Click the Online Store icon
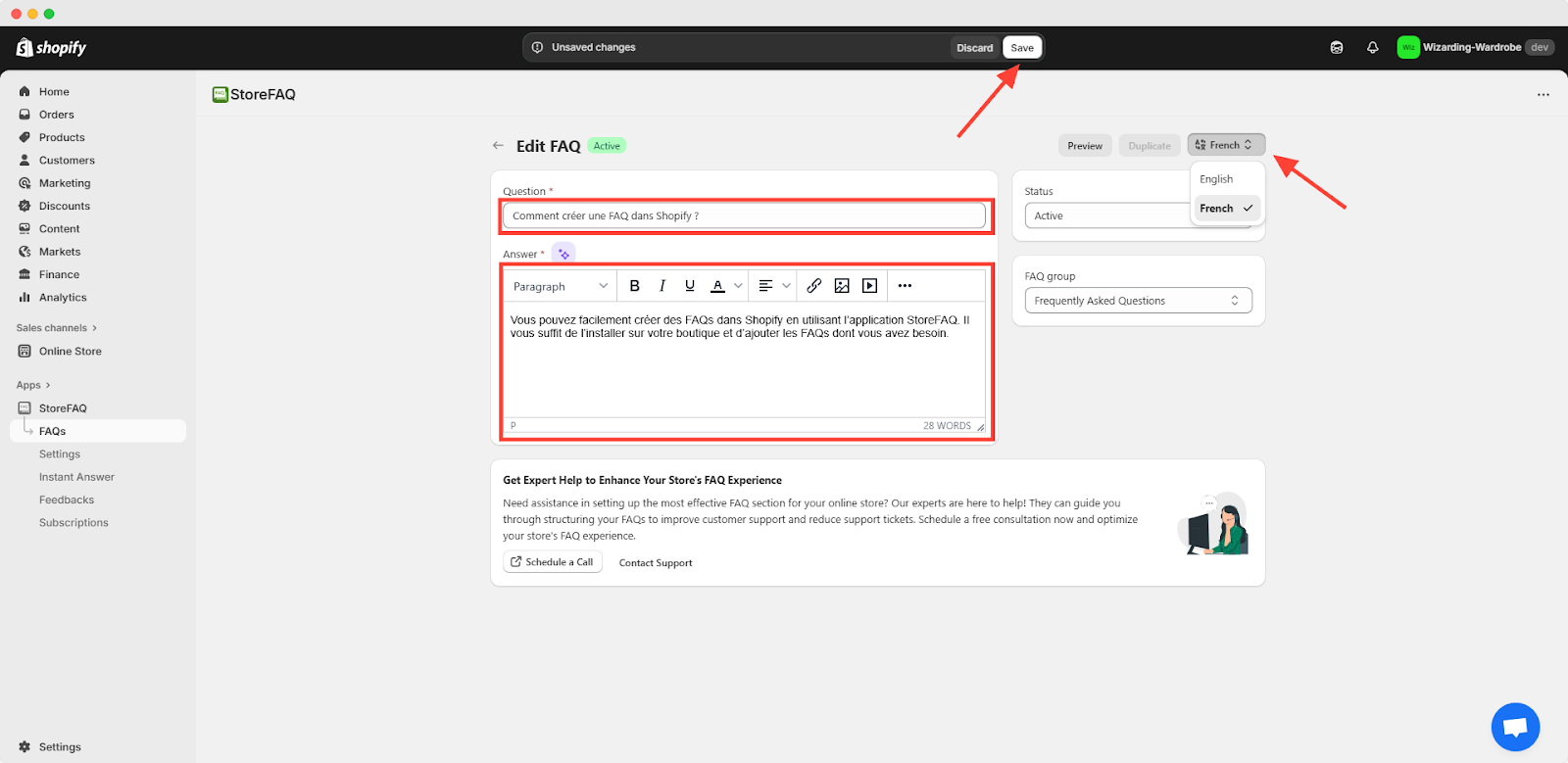Screen dimensions: 1568x763 [24, 352]
